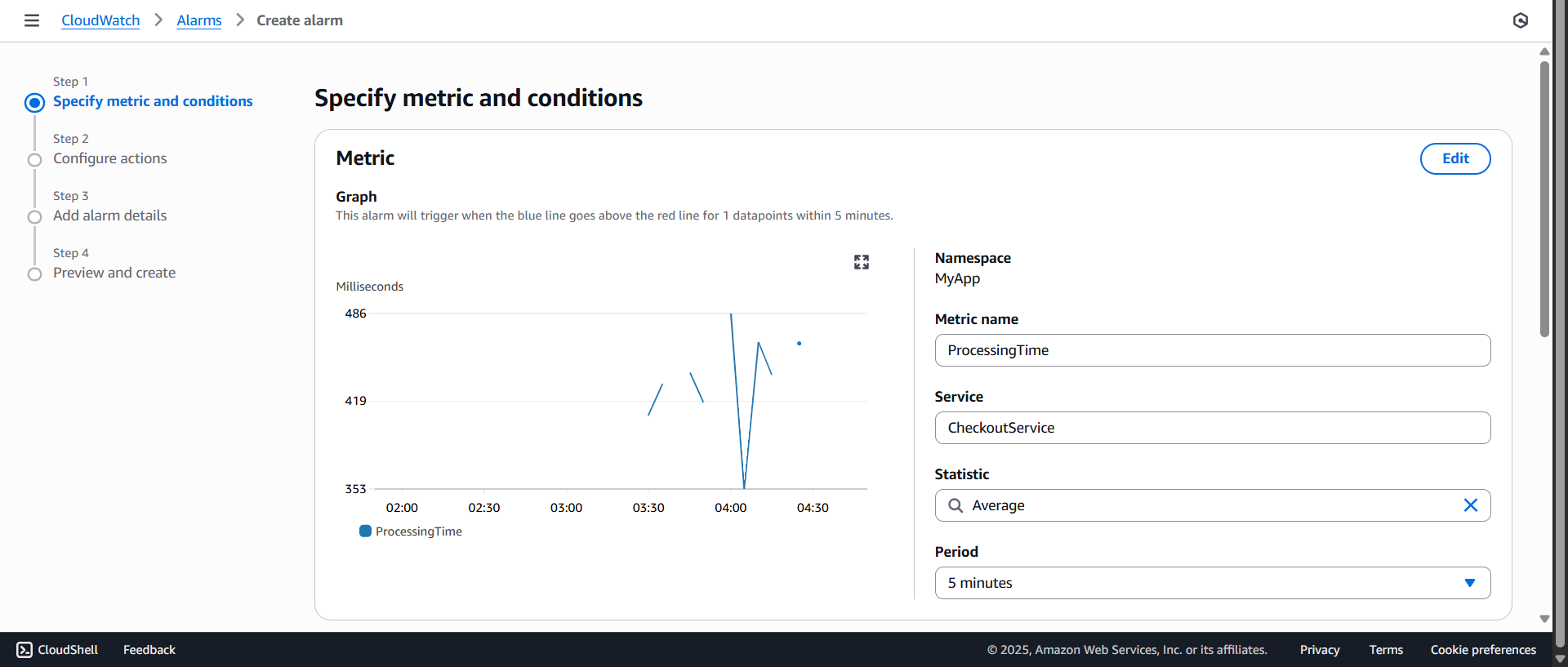Click into the Metric name input field
This screenshot has width=1568, height=667.
pos(1212,350)
